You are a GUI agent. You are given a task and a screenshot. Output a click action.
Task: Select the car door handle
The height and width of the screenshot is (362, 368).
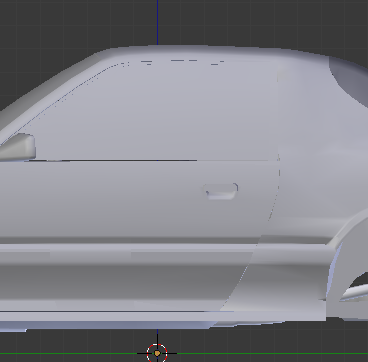[x=221, y=192]
